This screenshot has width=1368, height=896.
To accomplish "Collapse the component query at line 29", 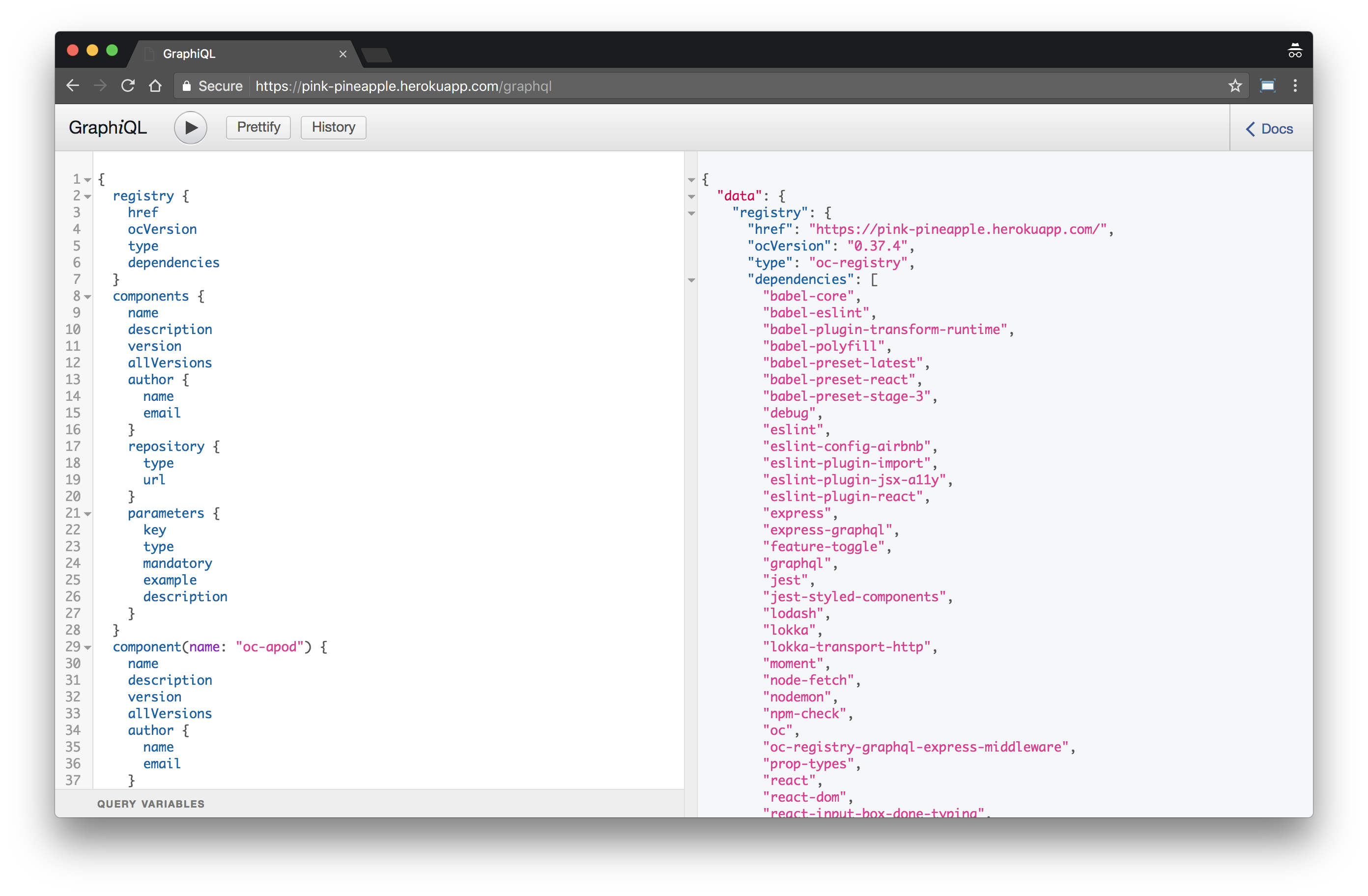I will point(88,648).
